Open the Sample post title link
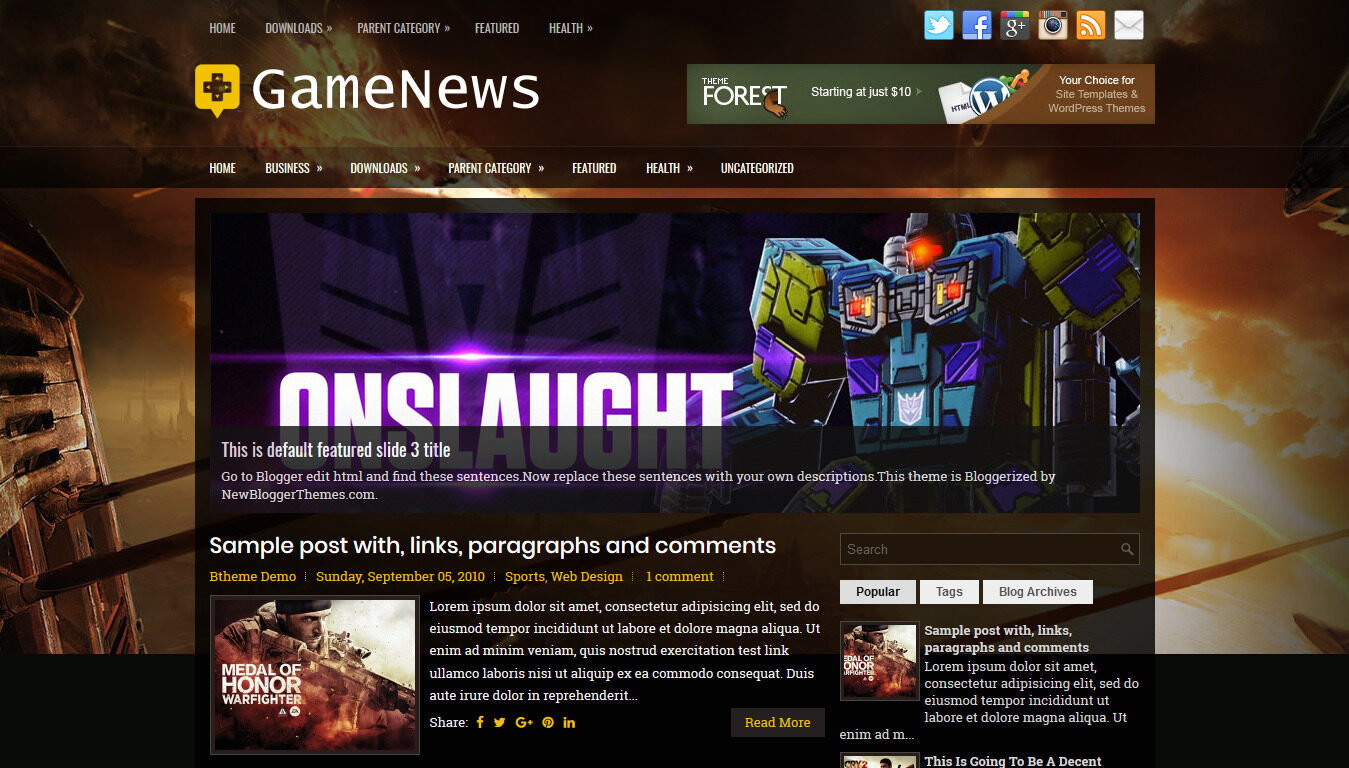 tap(492, 546)
